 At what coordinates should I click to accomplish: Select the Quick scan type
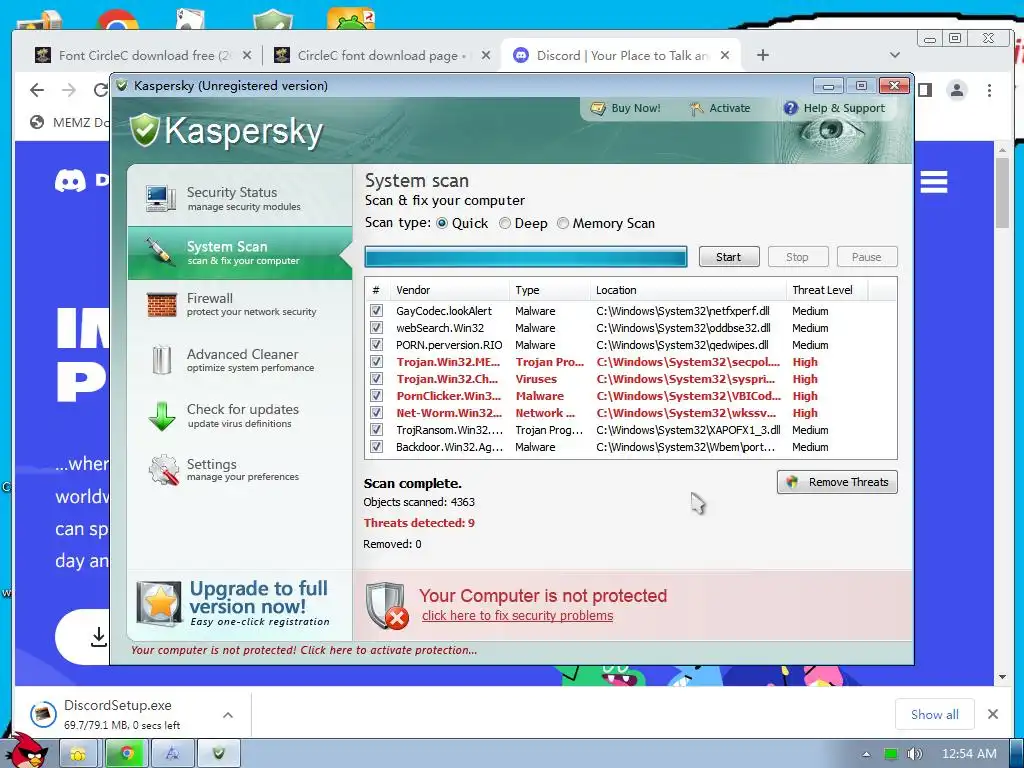(x=442, y=223)
